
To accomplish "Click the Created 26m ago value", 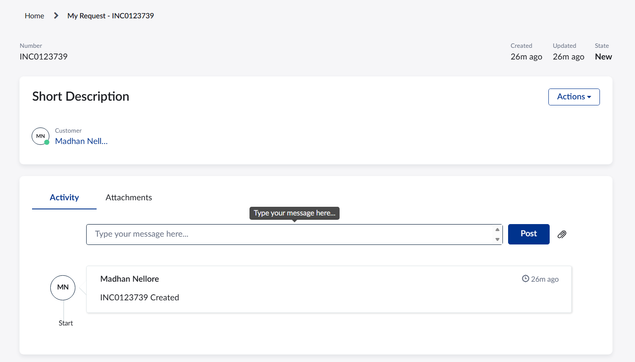I will [526, 57].
